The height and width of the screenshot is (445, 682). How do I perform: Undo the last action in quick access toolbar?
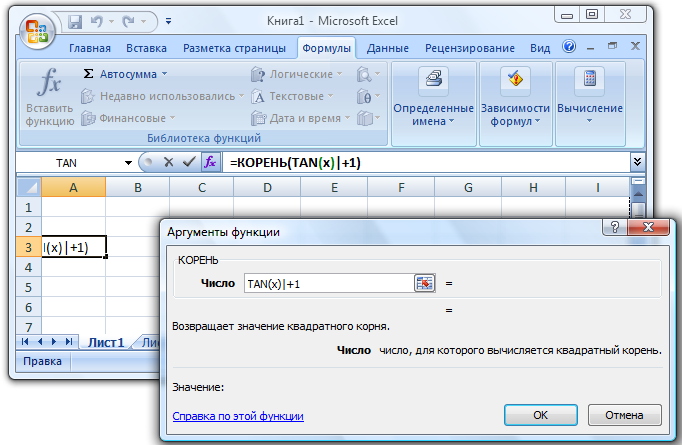(x=97, y=21)
